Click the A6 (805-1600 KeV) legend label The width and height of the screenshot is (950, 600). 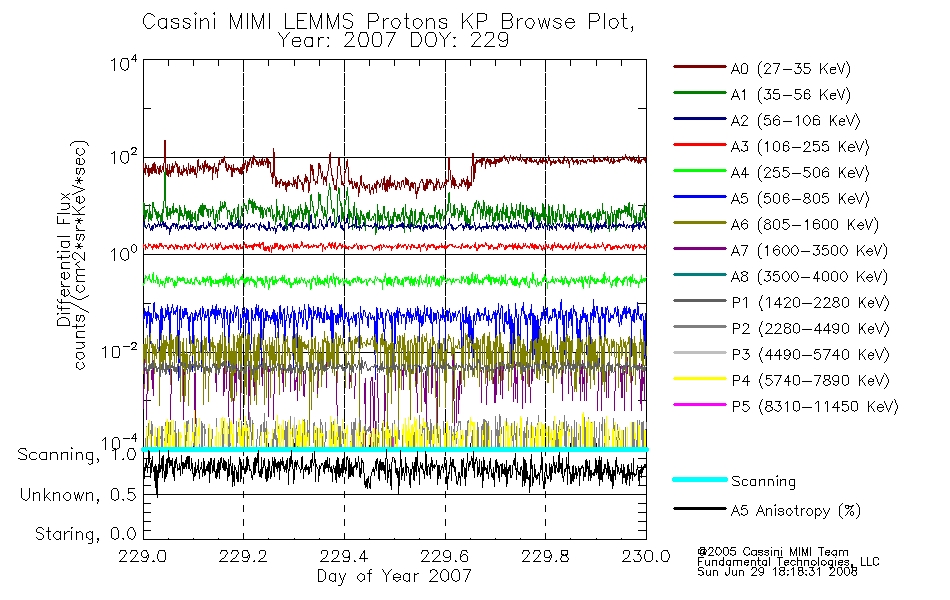[805, 225]
